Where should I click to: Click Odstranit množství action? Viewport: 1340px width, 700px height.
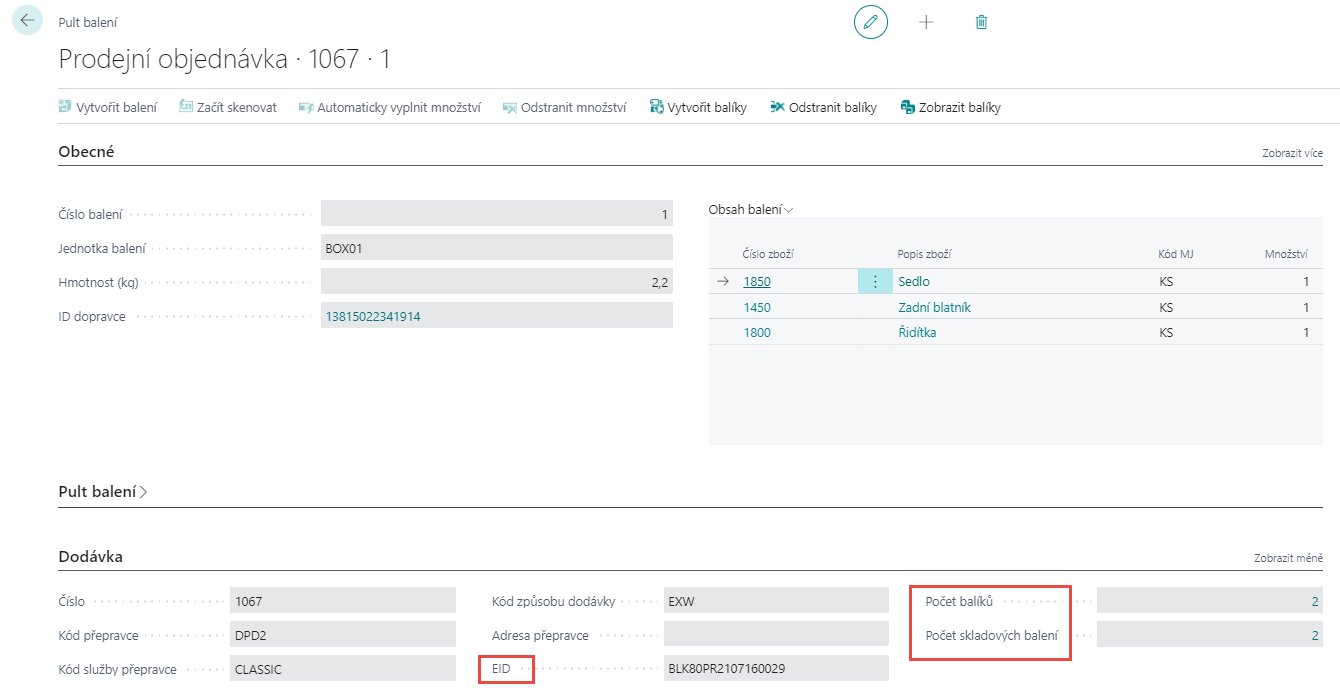point(564,107)
